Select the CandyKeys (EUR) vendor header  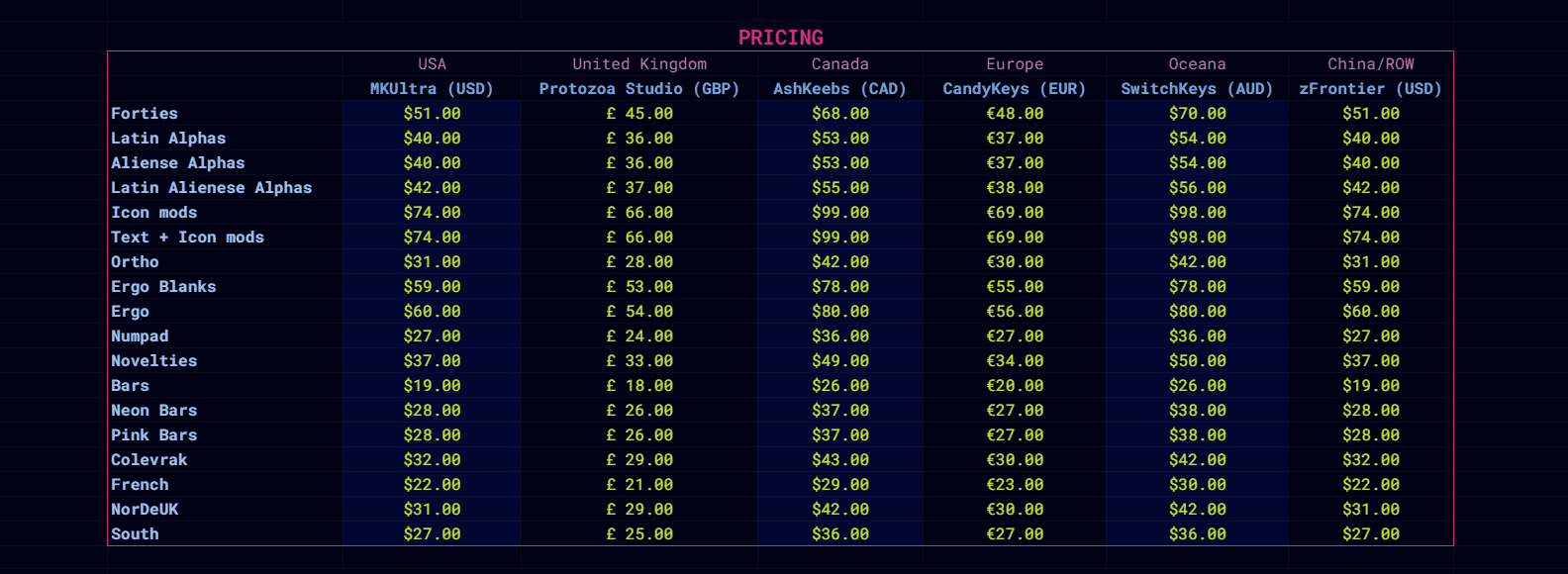click(x=1014, y=89)
